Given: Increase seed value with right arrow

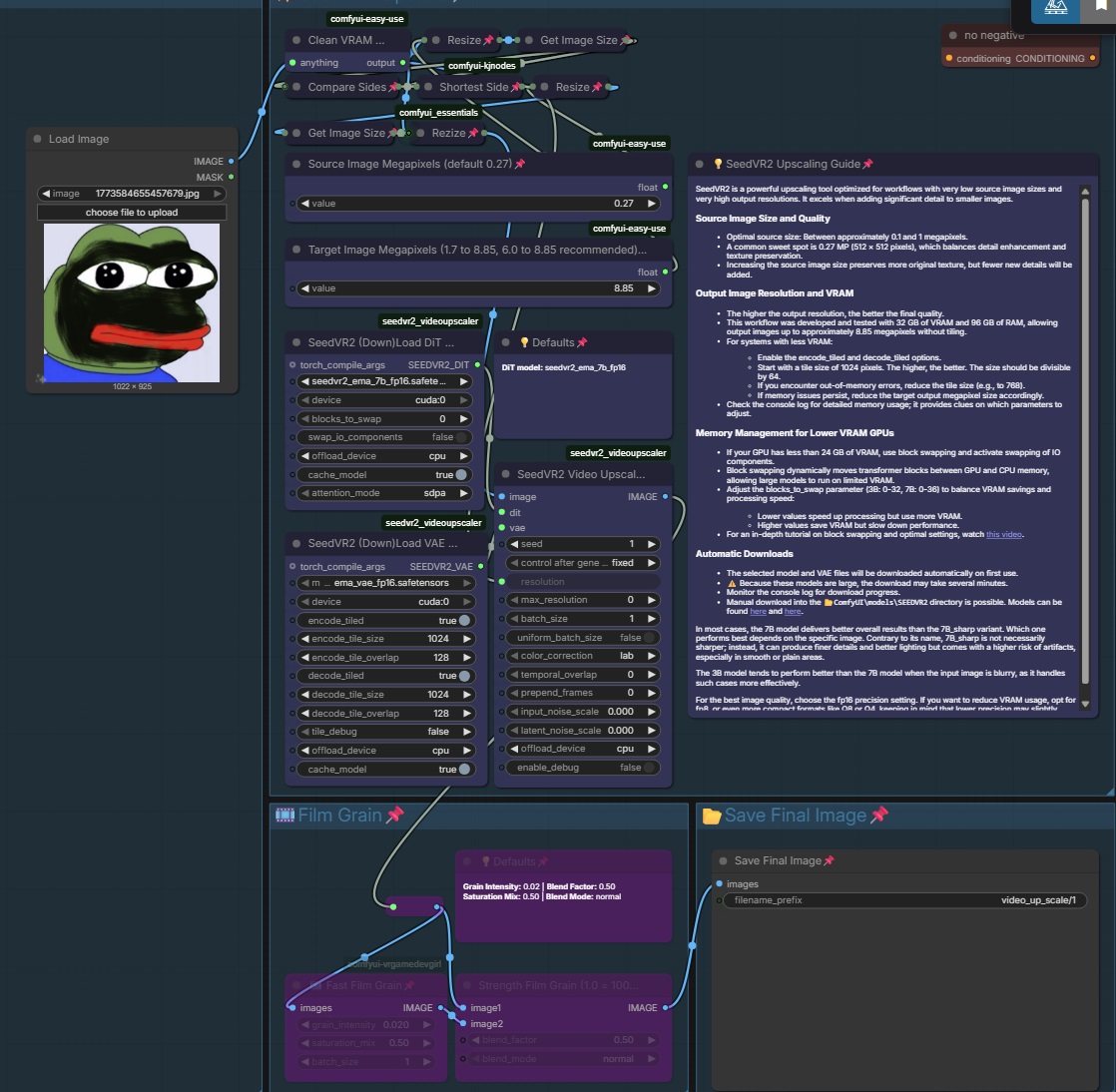Looking at the screenshot, I should (x=651, y=544).
